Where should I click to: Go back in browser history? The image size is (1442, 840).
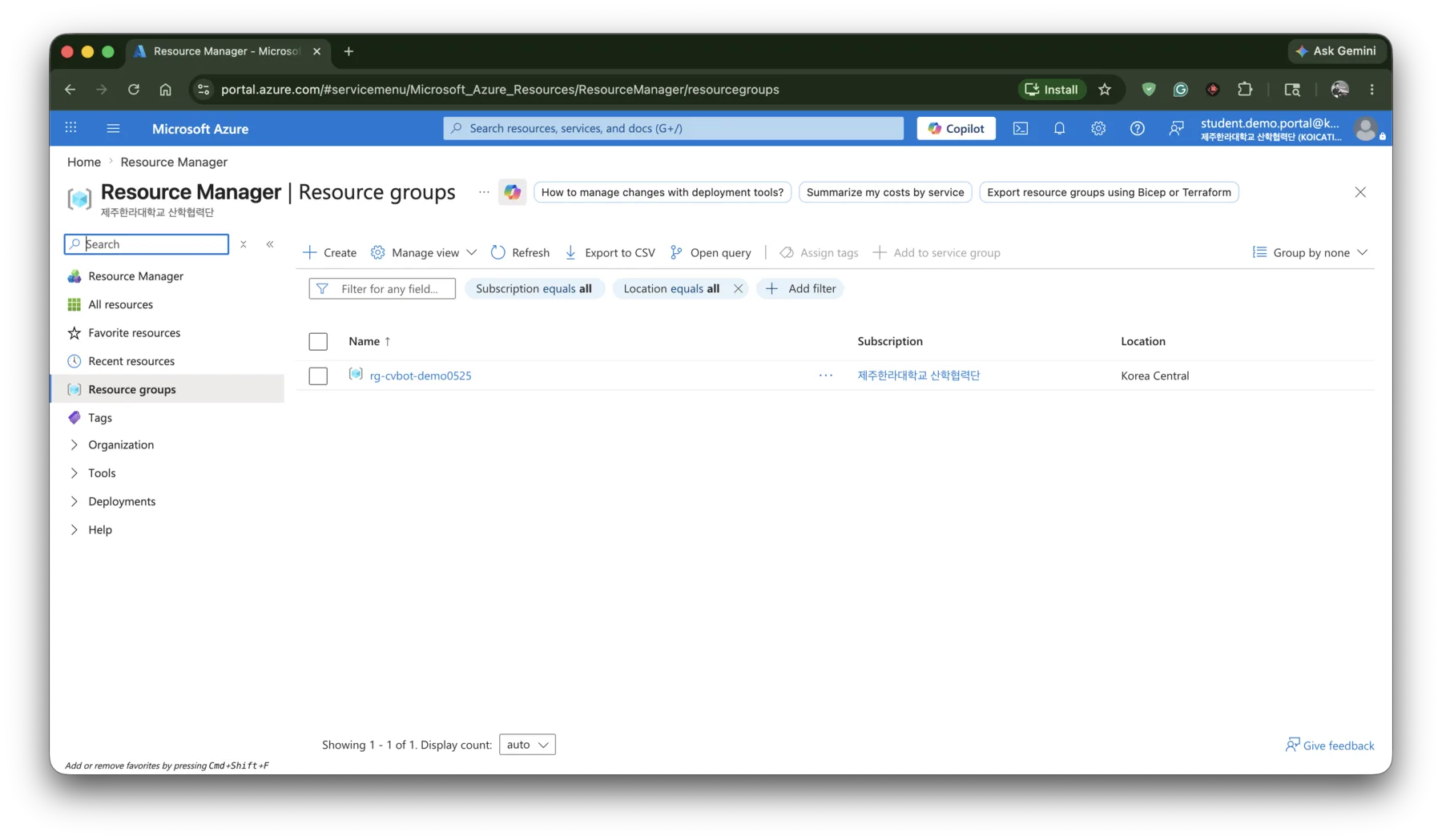coord(70,90)
